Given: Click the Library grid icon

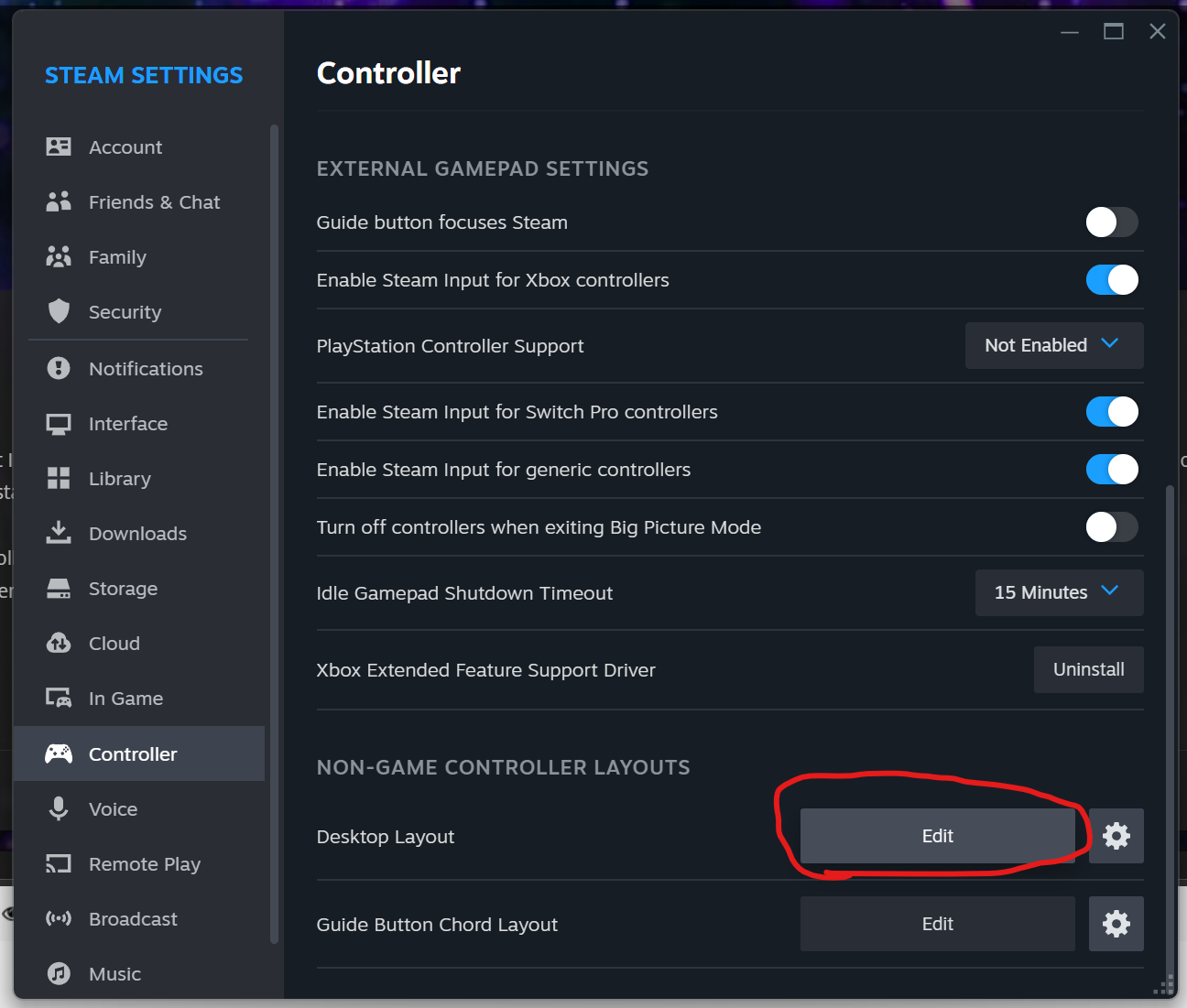Looking at the screenshot, I should pyautogui.click(x=59, y=478).
